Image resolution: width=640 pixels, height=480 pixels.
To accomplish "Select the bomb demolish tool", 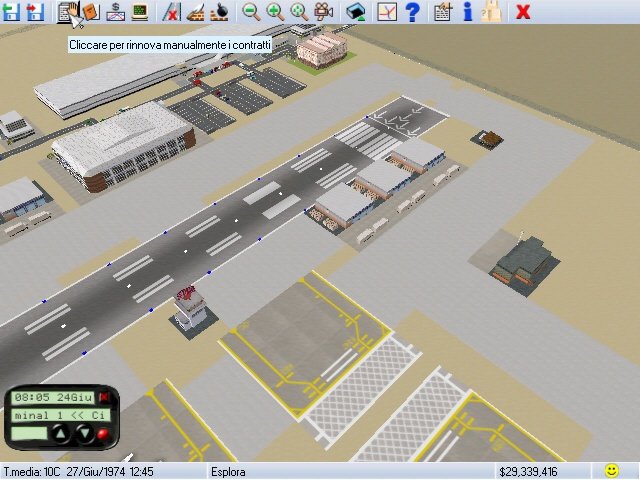I will (219, 12).
